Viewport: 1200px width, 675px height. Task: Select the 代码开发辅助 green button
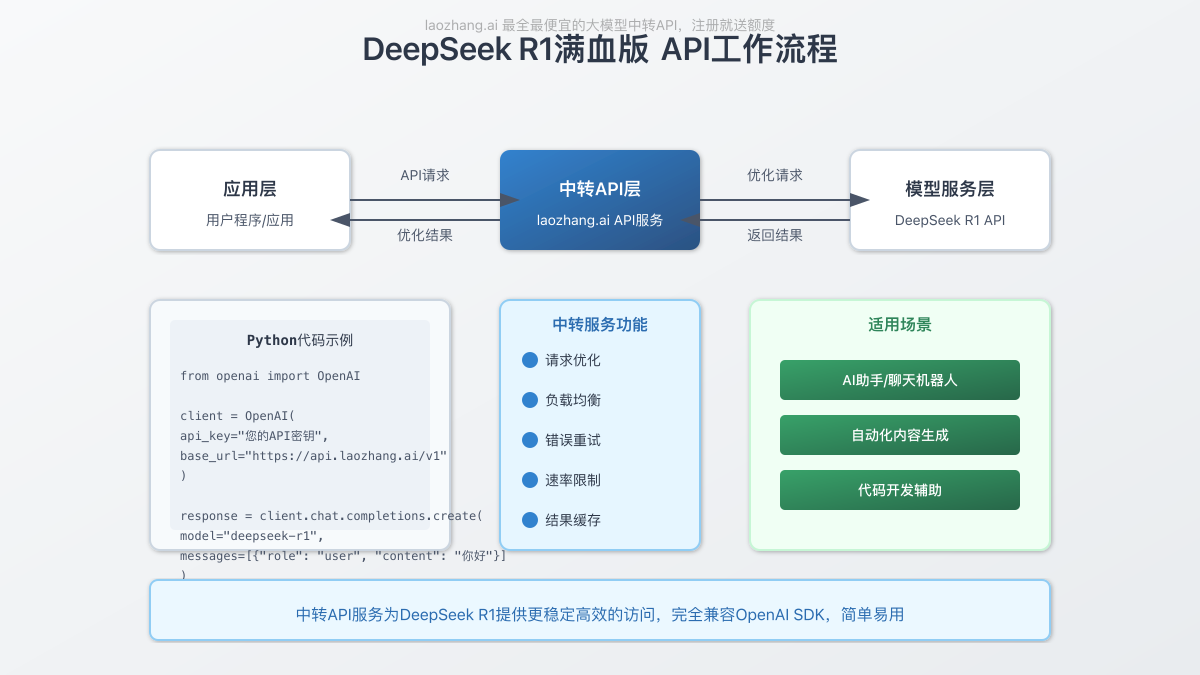click(900, 490)
